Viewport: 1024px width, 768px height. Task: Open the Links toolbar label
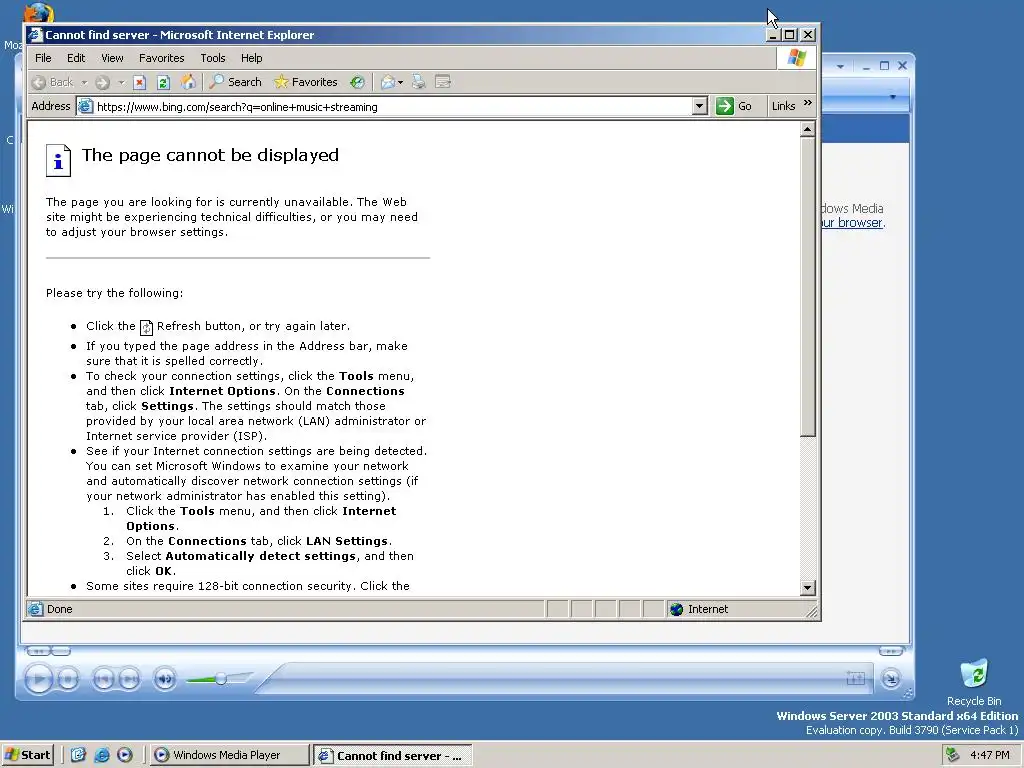pos(783,106)
